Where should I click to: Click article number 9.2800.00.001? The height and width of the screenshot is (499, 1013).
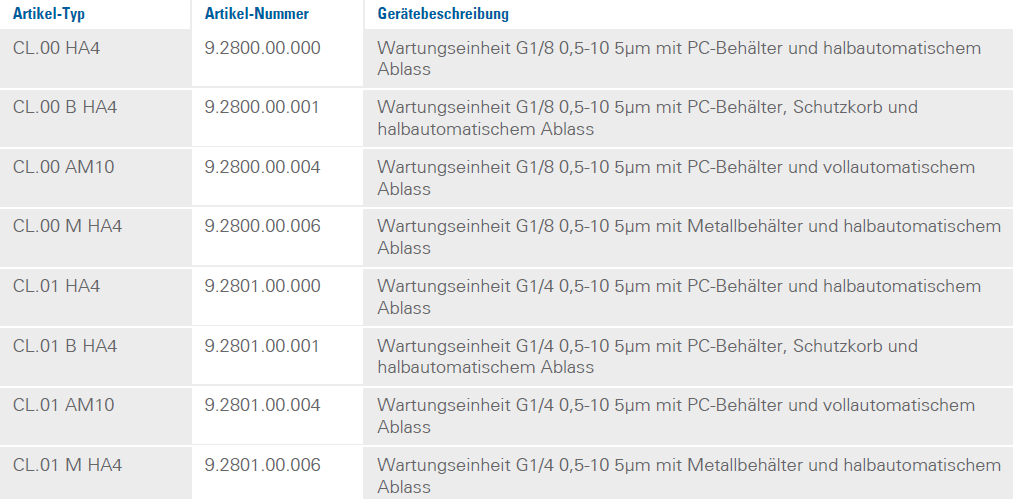(262, 107)
